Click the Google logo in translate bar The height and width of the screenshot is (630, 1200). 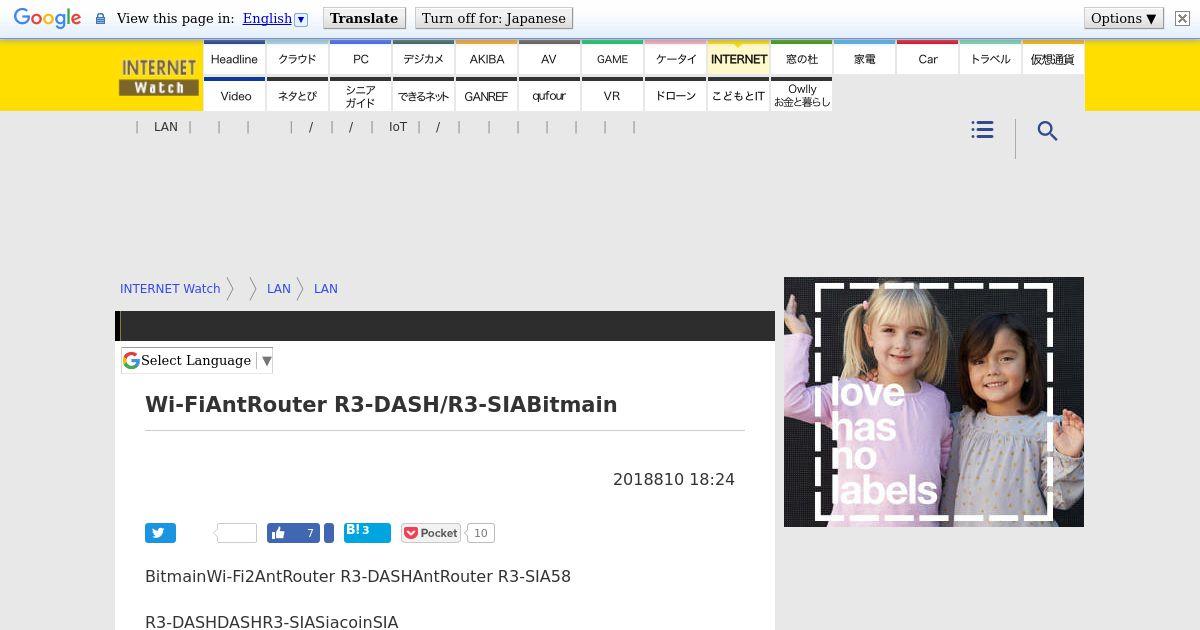[47, 19]
